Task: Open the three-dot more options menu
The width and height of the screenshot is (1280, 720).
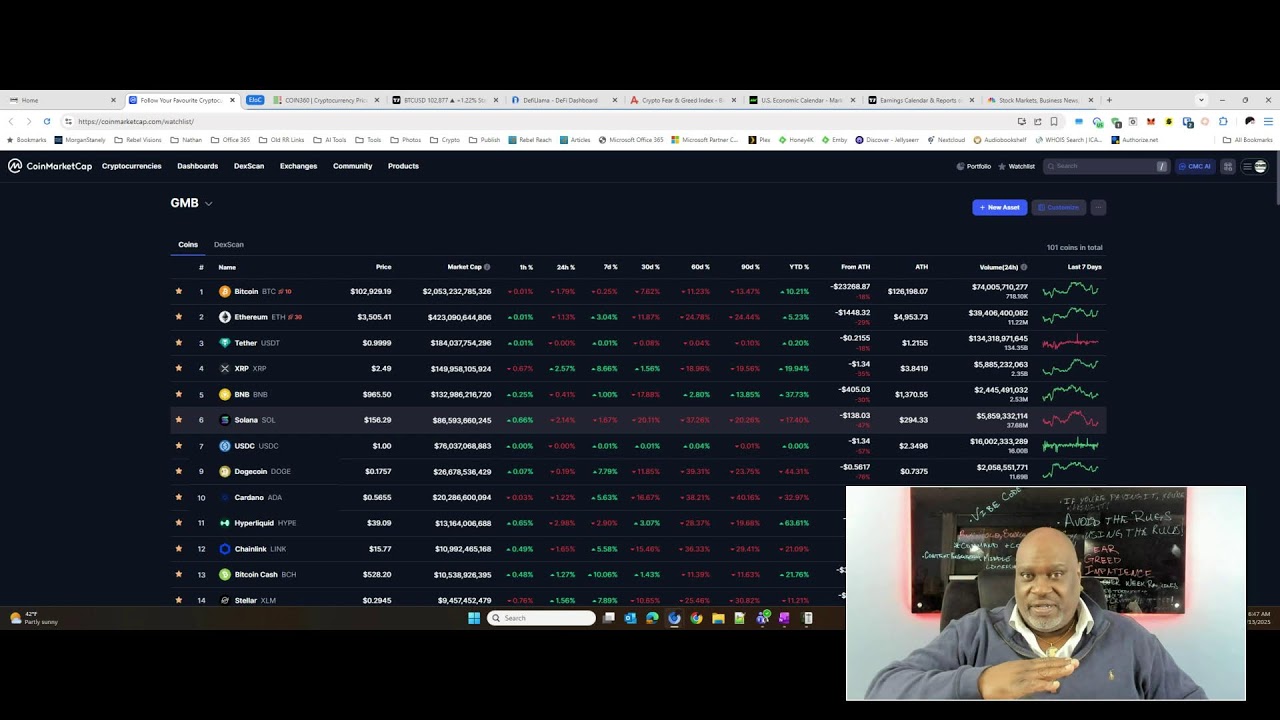Action: pyautogui.click(x=1098, y=207)
